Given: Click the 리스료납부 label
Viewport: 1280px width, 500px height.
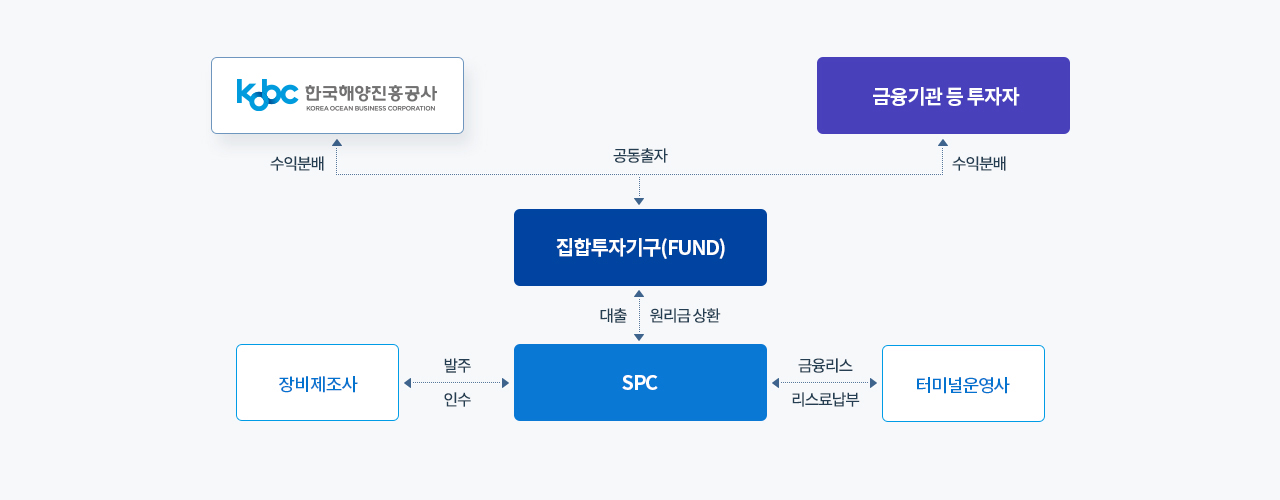Looking at the screenshot, I should tap(825, 399).
